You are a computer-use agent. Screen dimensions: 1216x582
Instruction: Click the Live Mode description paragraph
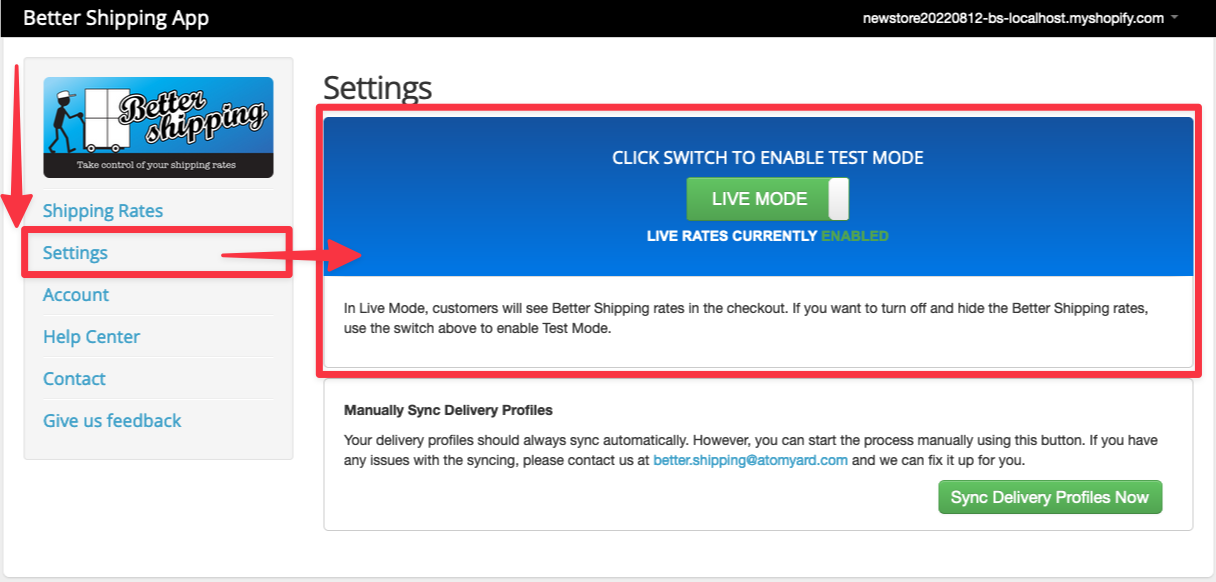[x=745, y=318]
